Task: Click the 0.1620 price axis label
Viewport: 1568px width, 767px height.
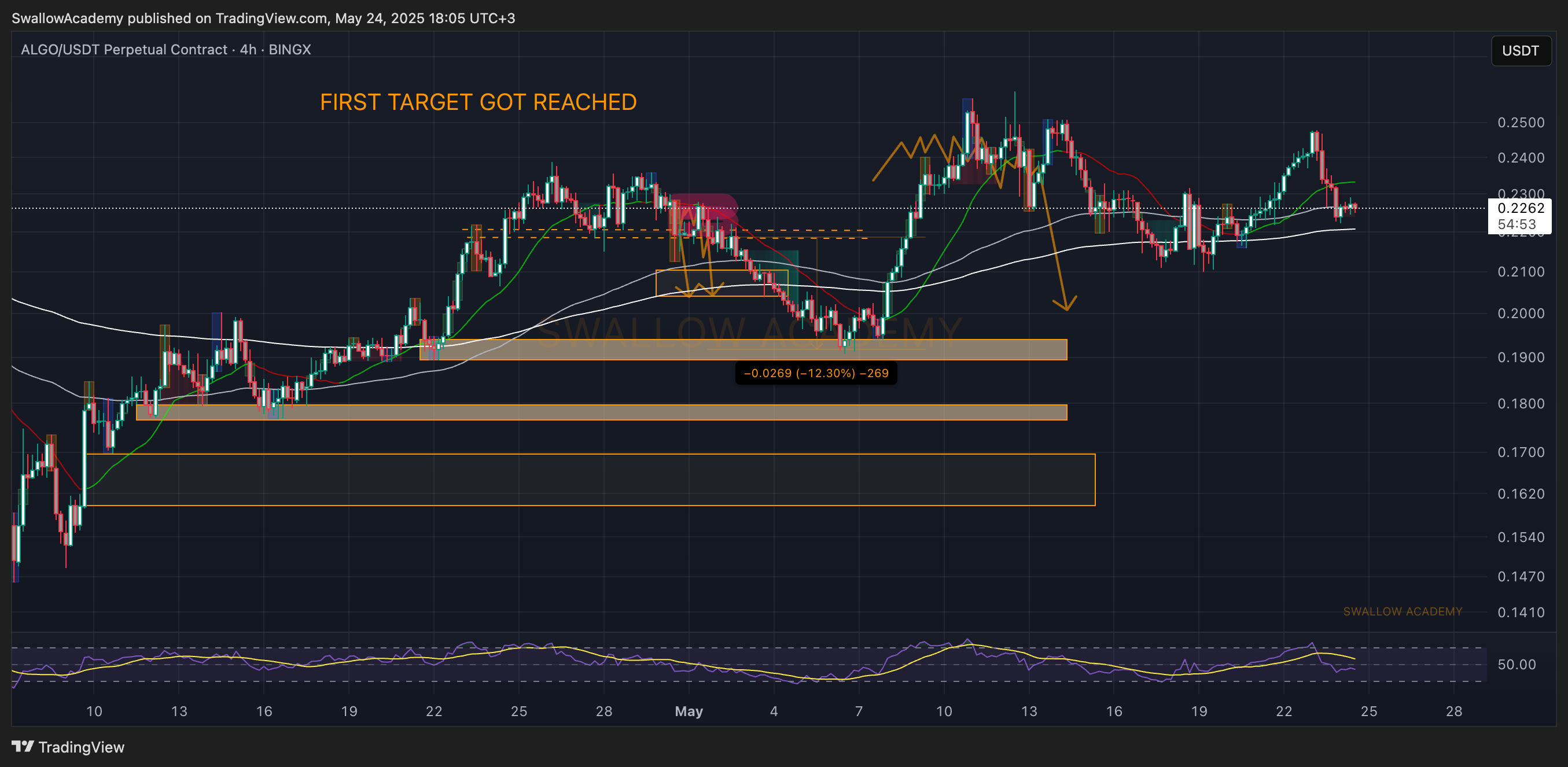Action: (x=1521, y=493)
